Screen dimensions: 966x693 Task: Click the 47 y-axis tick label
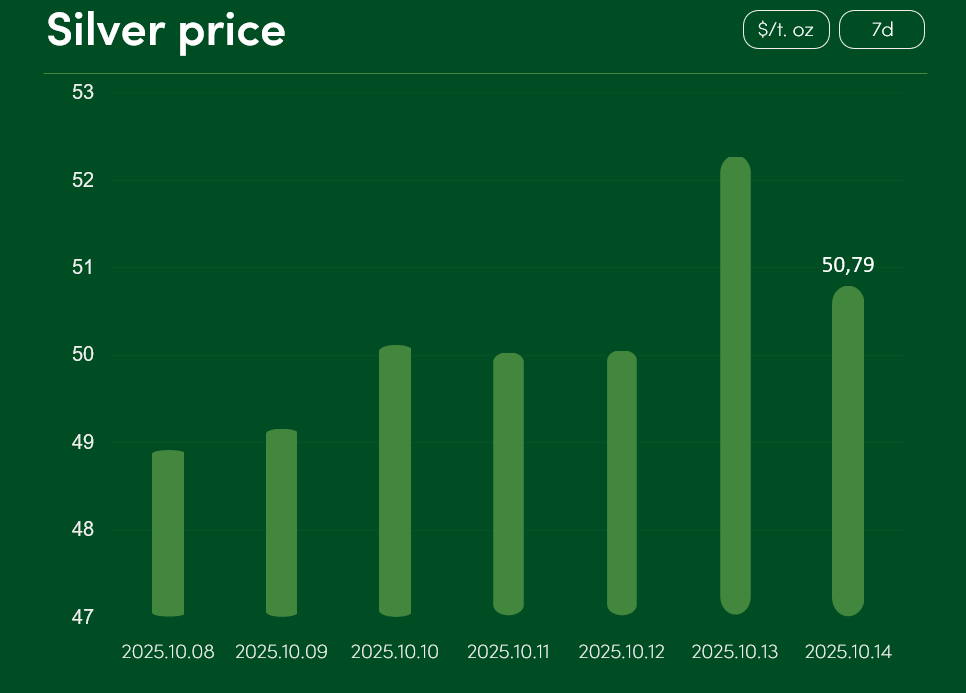click(x=83, y=617)
